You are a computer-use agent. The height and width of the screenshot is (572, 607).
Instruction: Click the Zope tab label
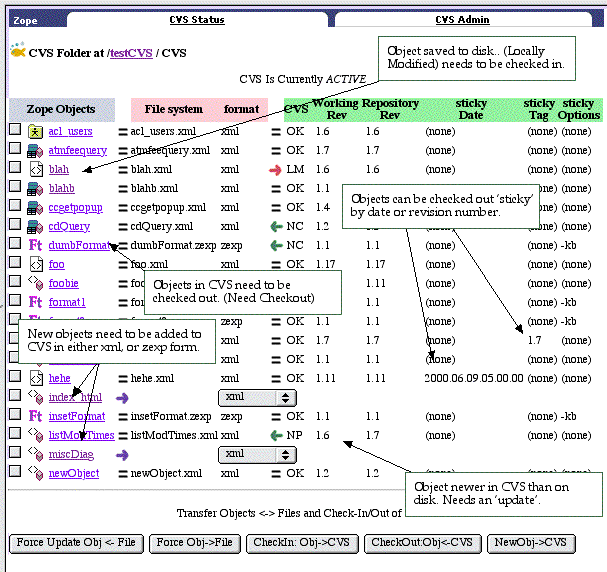(25, 21)
